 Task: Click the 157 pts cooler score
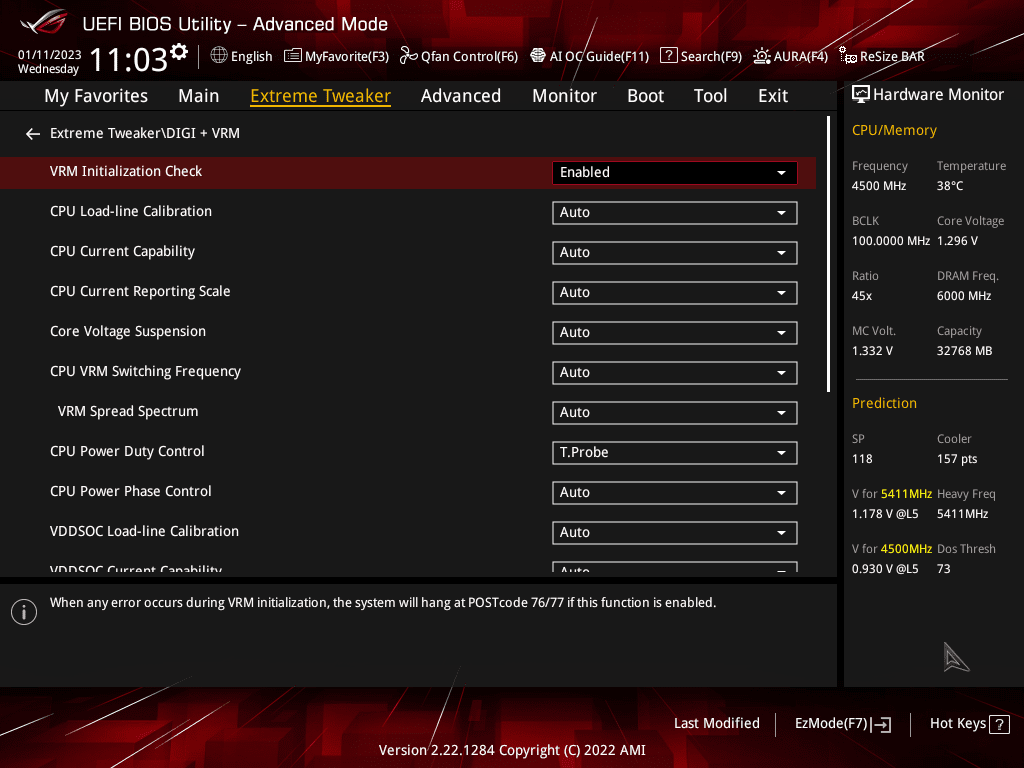tap(957, 459)
